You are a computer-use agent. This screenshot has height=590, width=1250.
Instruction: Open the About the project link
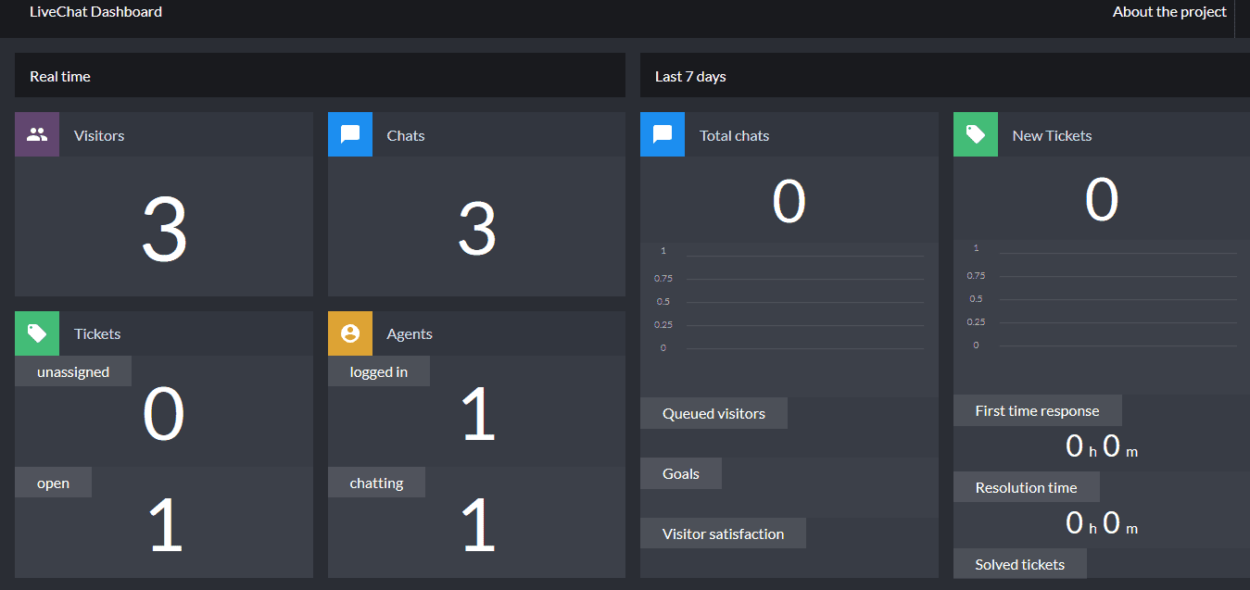[x=1169, y=12]
